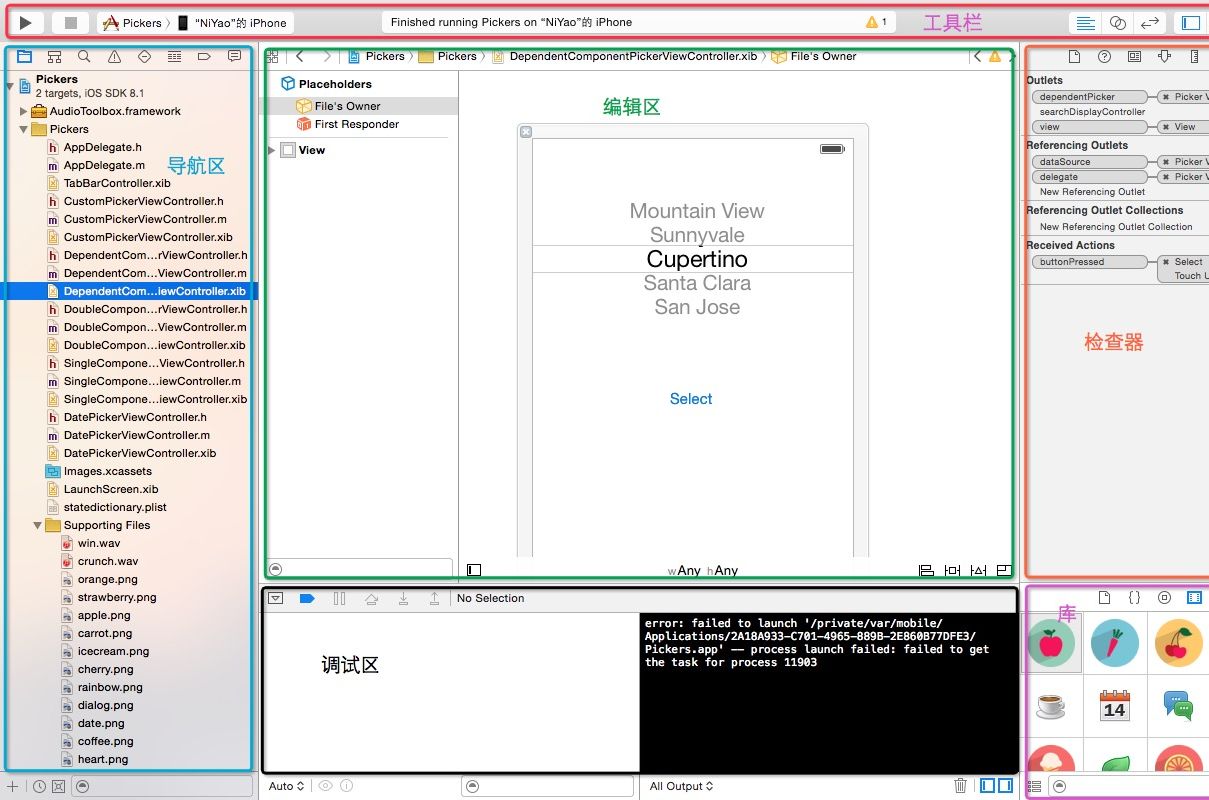Go back in the editor jump bar
The width and height of the screenshot is (1209, 800).
coord(299,57)
